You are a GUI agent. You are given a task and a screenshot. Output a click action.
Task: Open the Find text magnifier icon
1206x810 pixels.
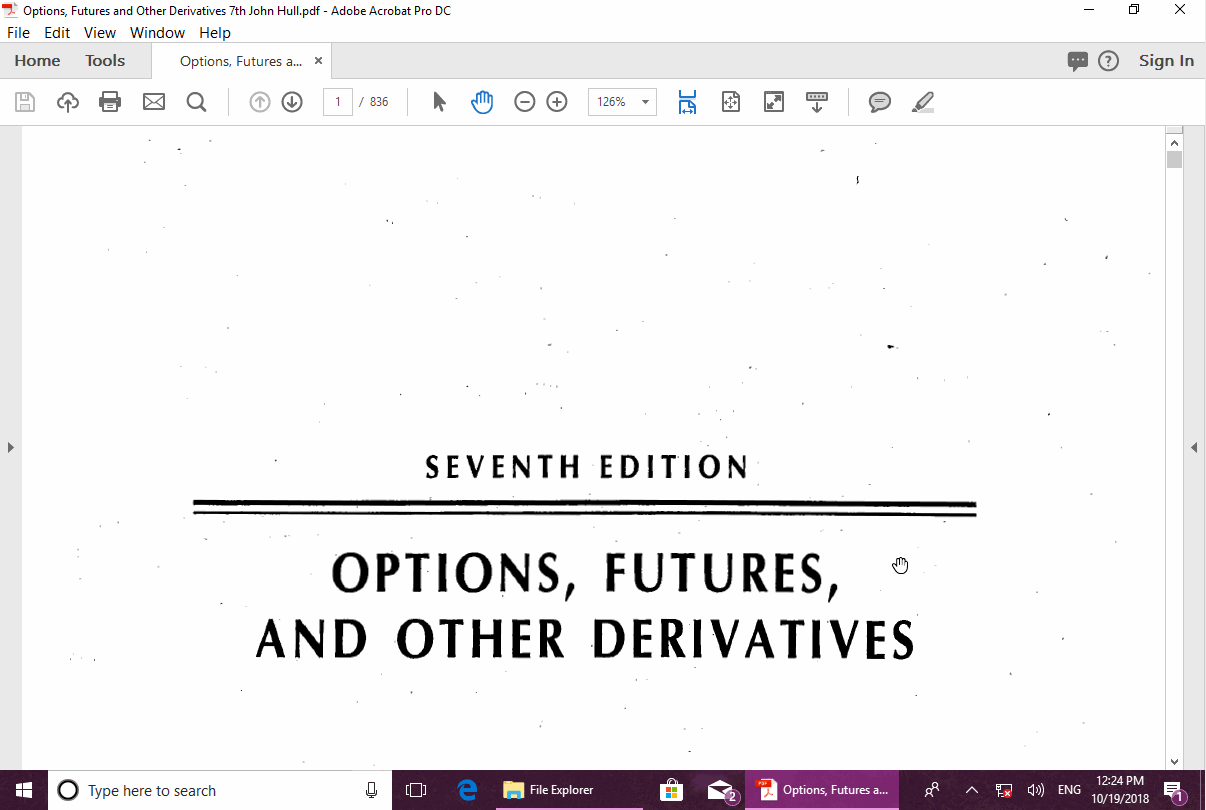tap(197, 102)
